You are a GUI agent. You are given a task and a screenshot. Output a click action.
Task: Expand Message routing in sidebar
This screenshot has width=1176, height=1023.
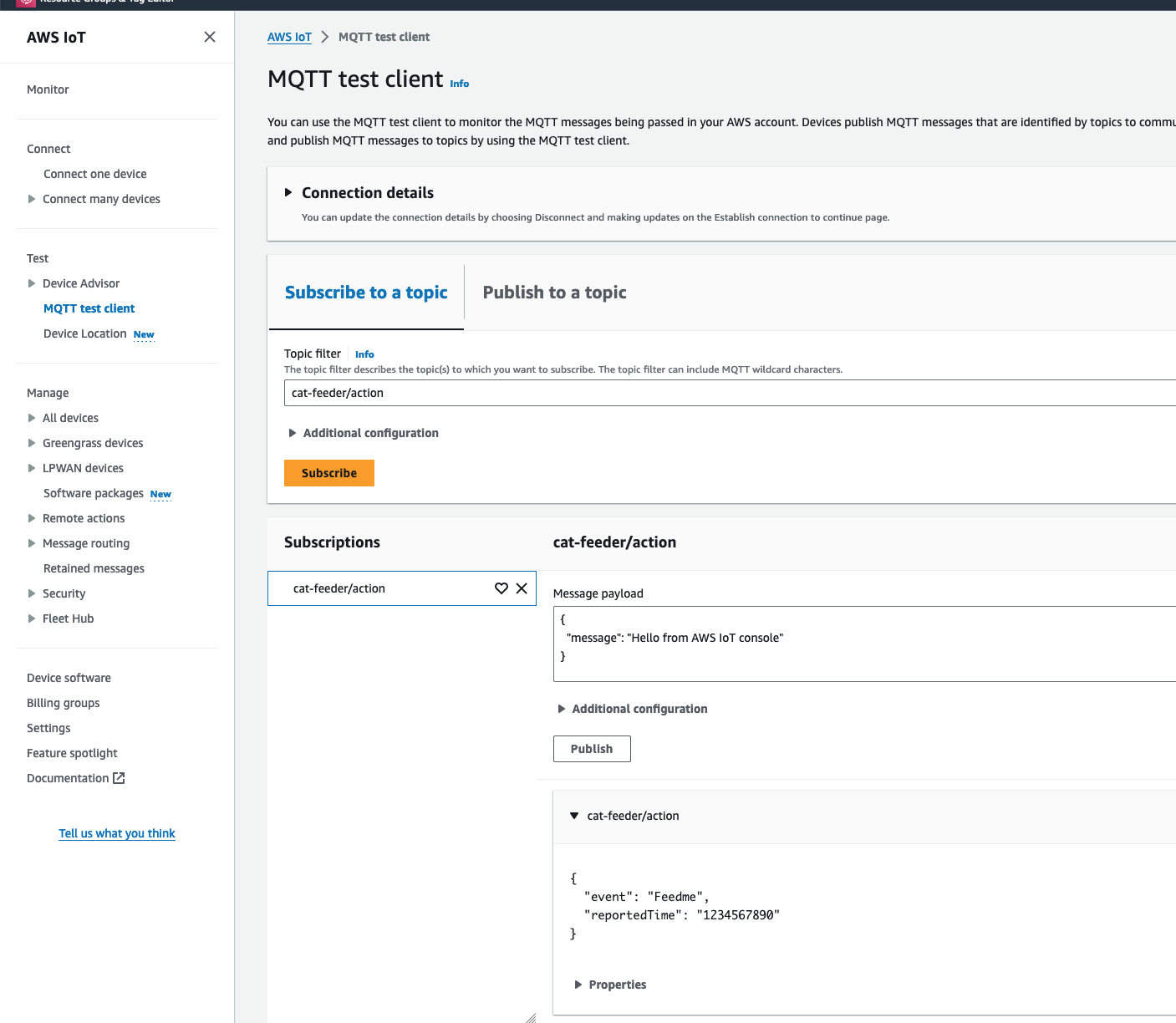pyautogui.click(x=32, y=543)
